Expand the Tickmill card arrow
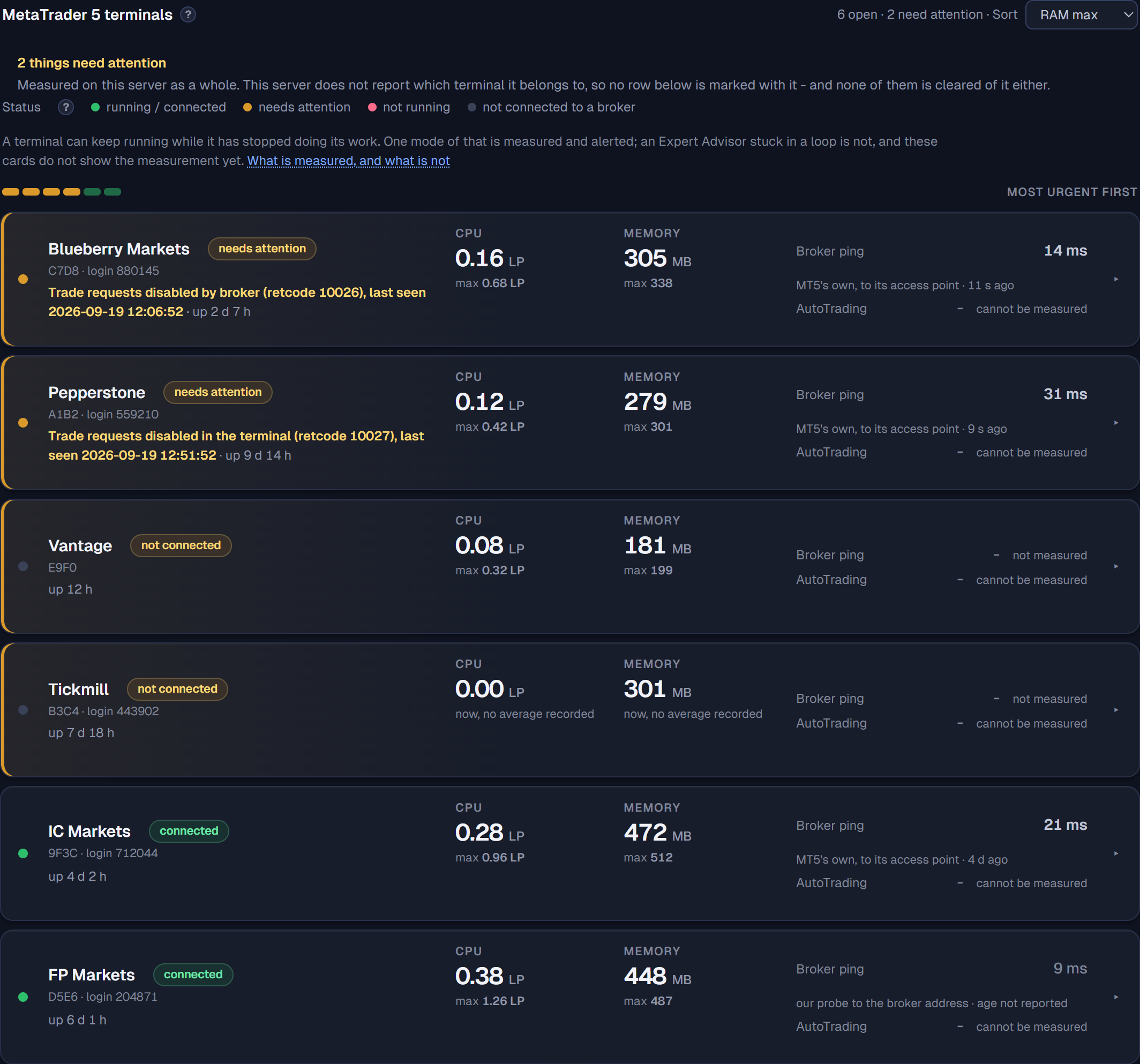Viewport: 1140px width, 1064px height. point(1116,710)
